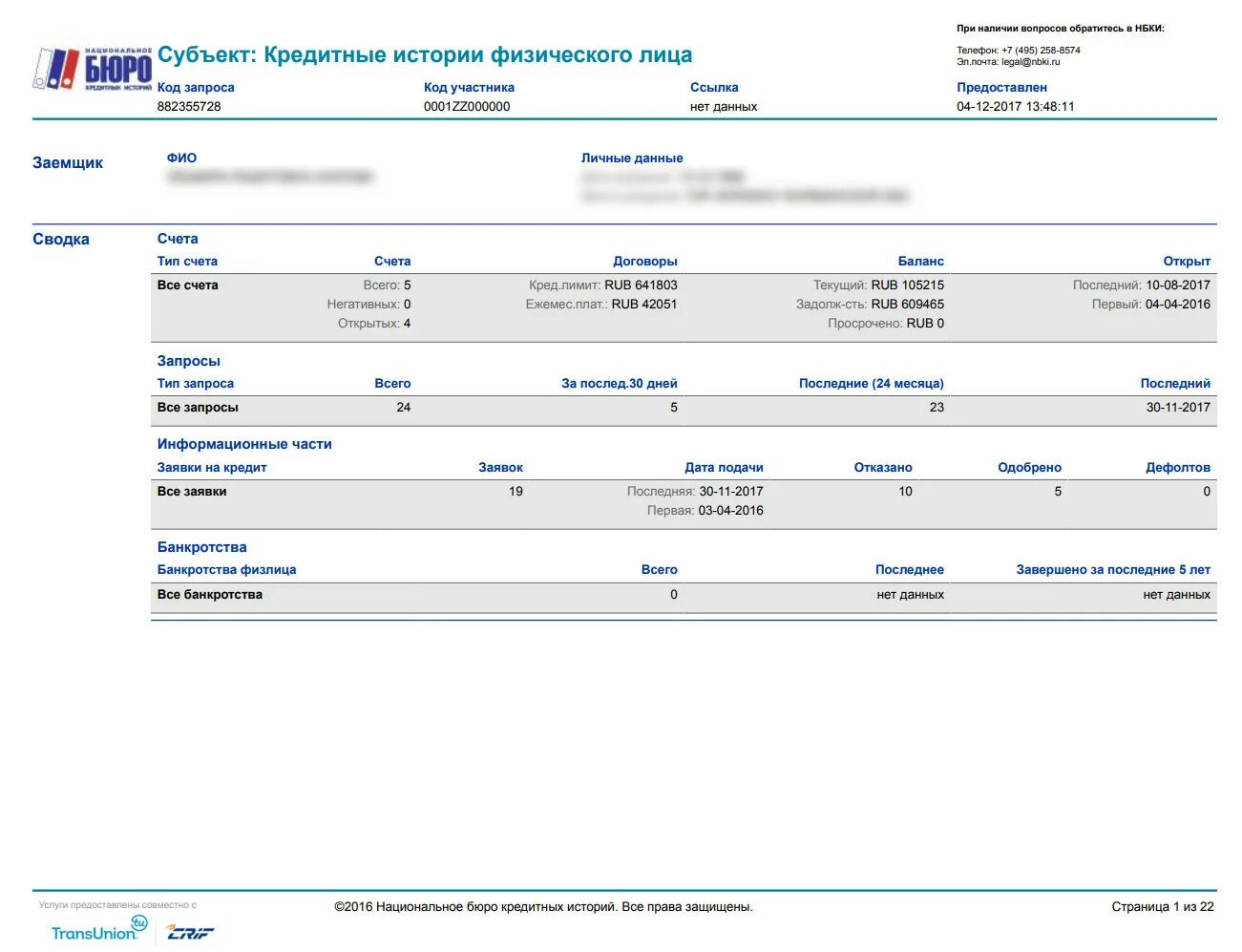Screen dimensions: 1242x952
Task: Select first opened date 04-04-2016
Action: pyautogui.click(x=1178, y=304)
